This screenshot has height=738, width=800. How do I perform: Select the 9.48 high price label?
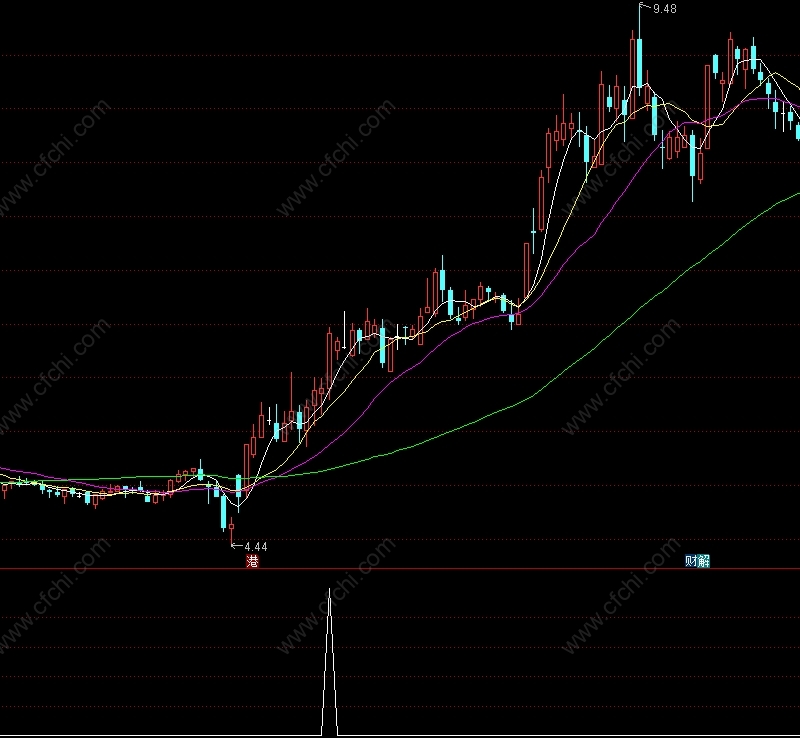[x=665, y=9]
